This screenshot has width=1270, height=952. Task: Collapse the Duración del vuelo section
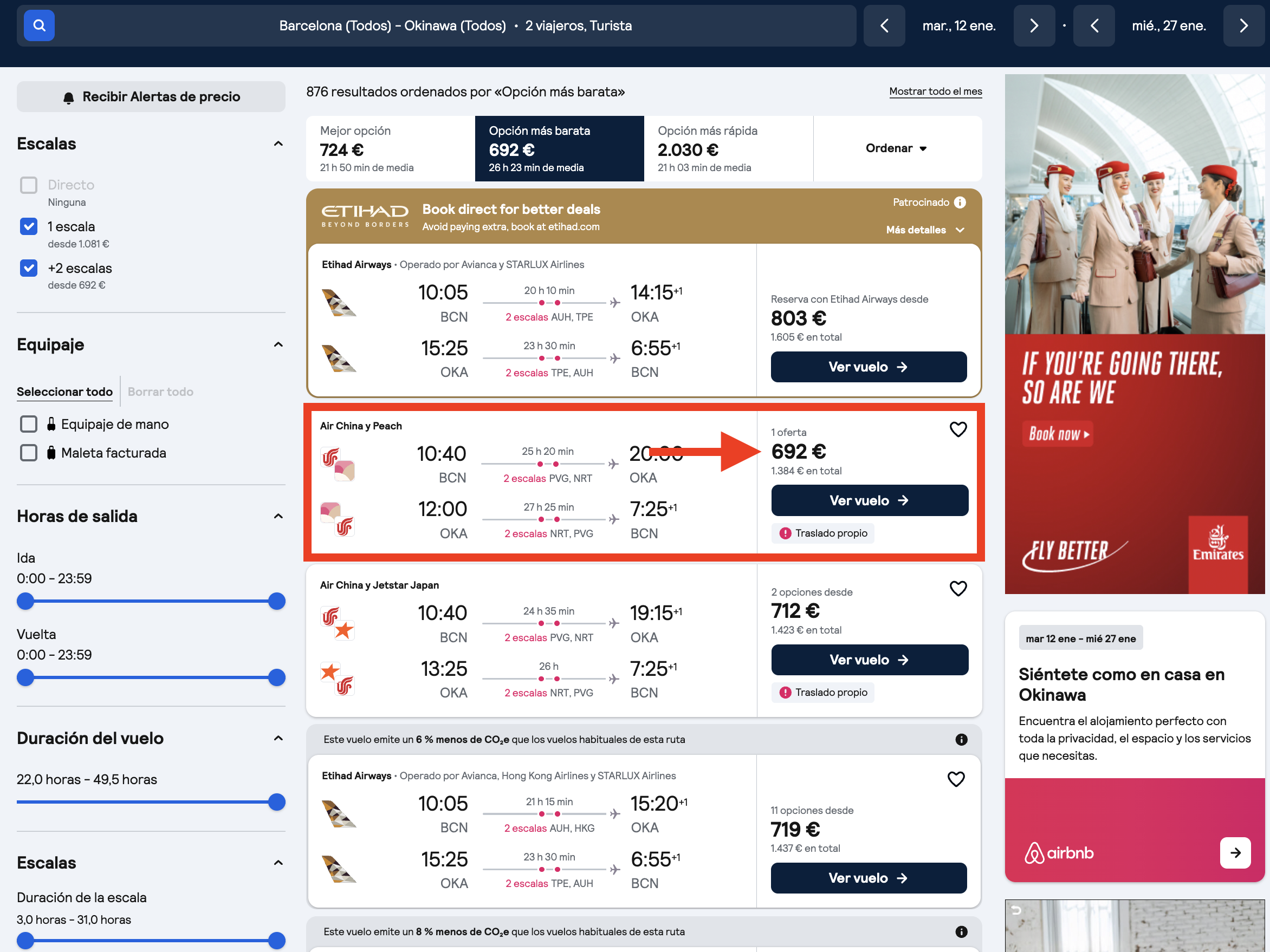click(x=278, y=738)
